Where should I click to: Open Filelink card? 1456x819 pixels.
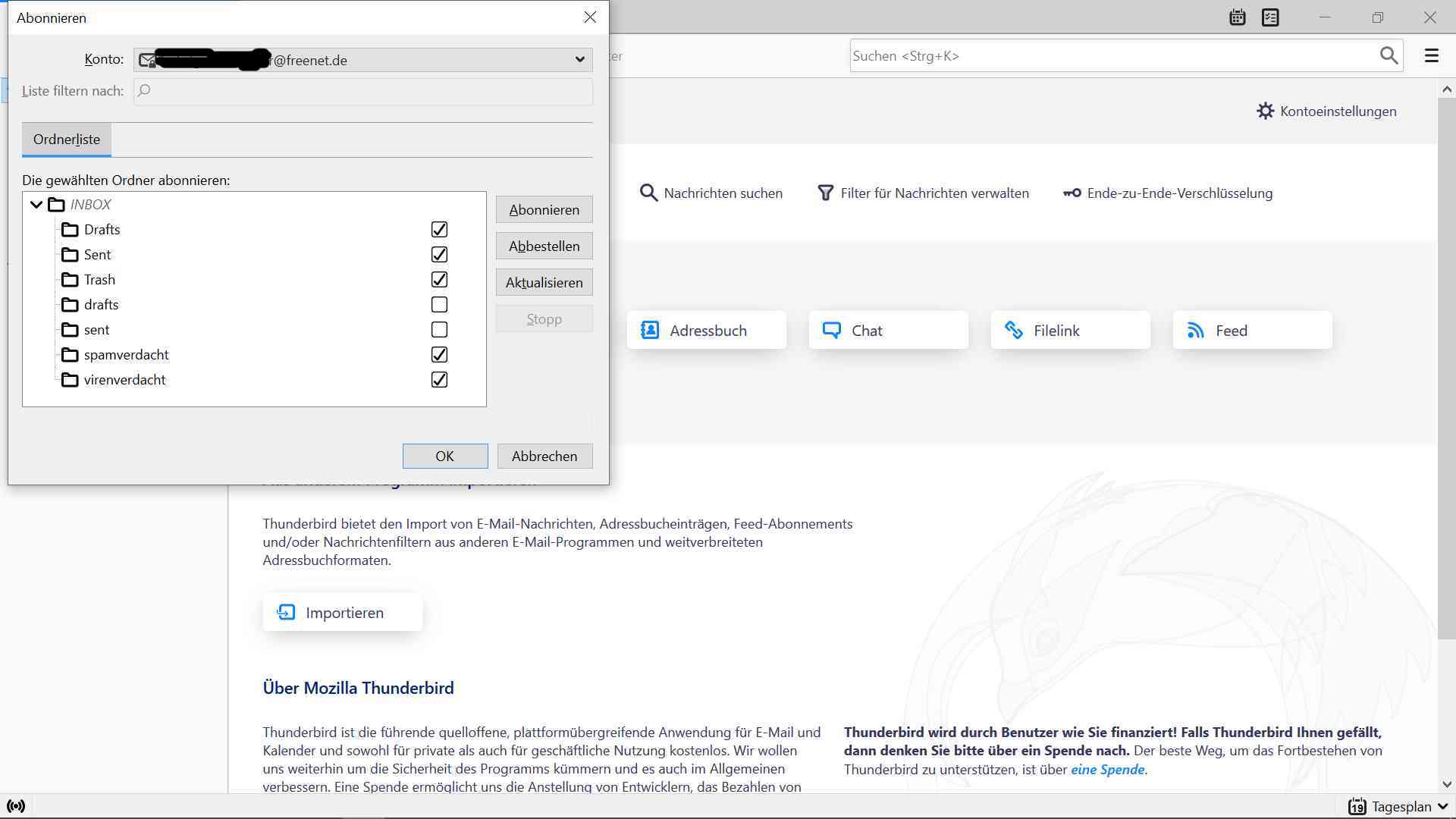[x=1070, y=331]
